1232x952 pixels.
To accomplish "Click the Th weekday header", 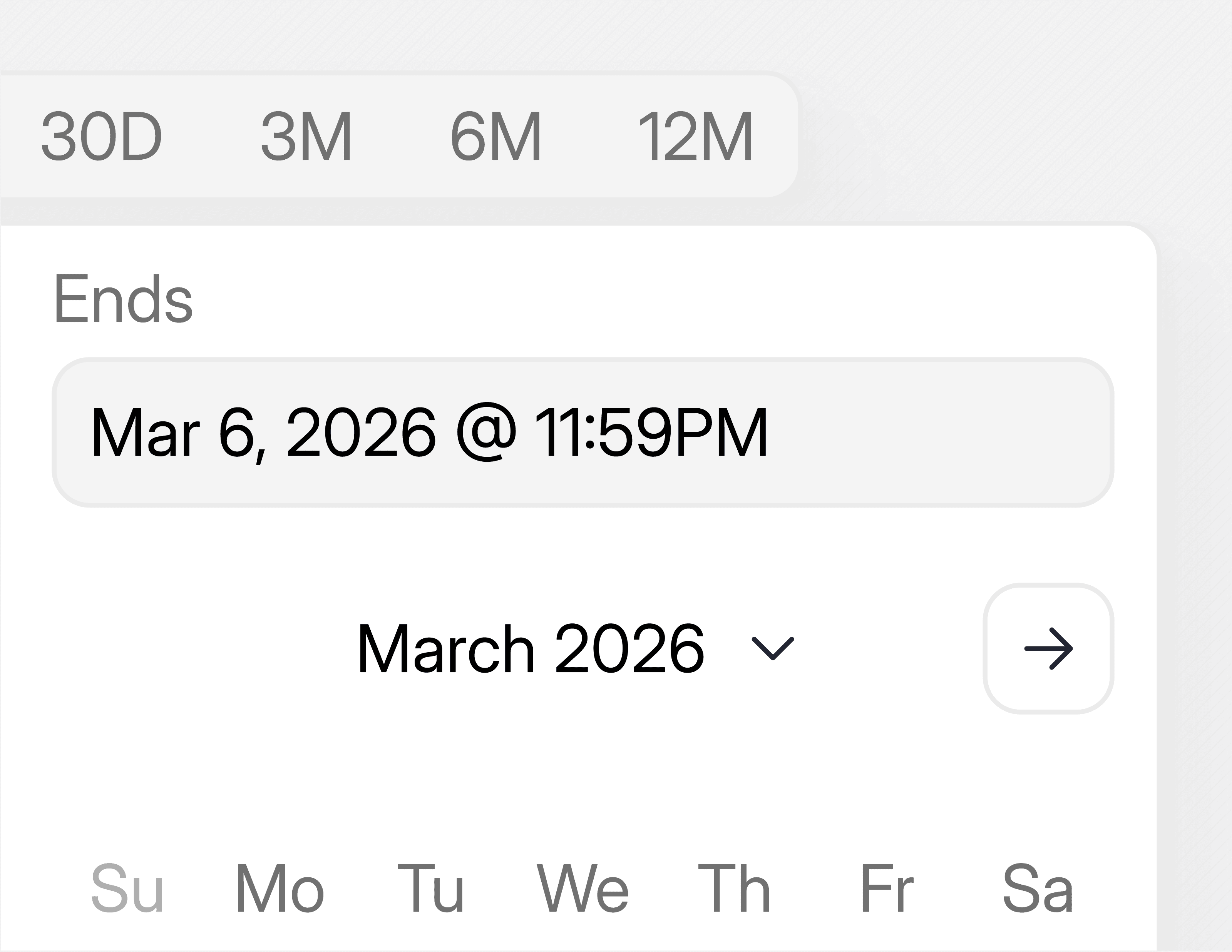I will [734, 889].
